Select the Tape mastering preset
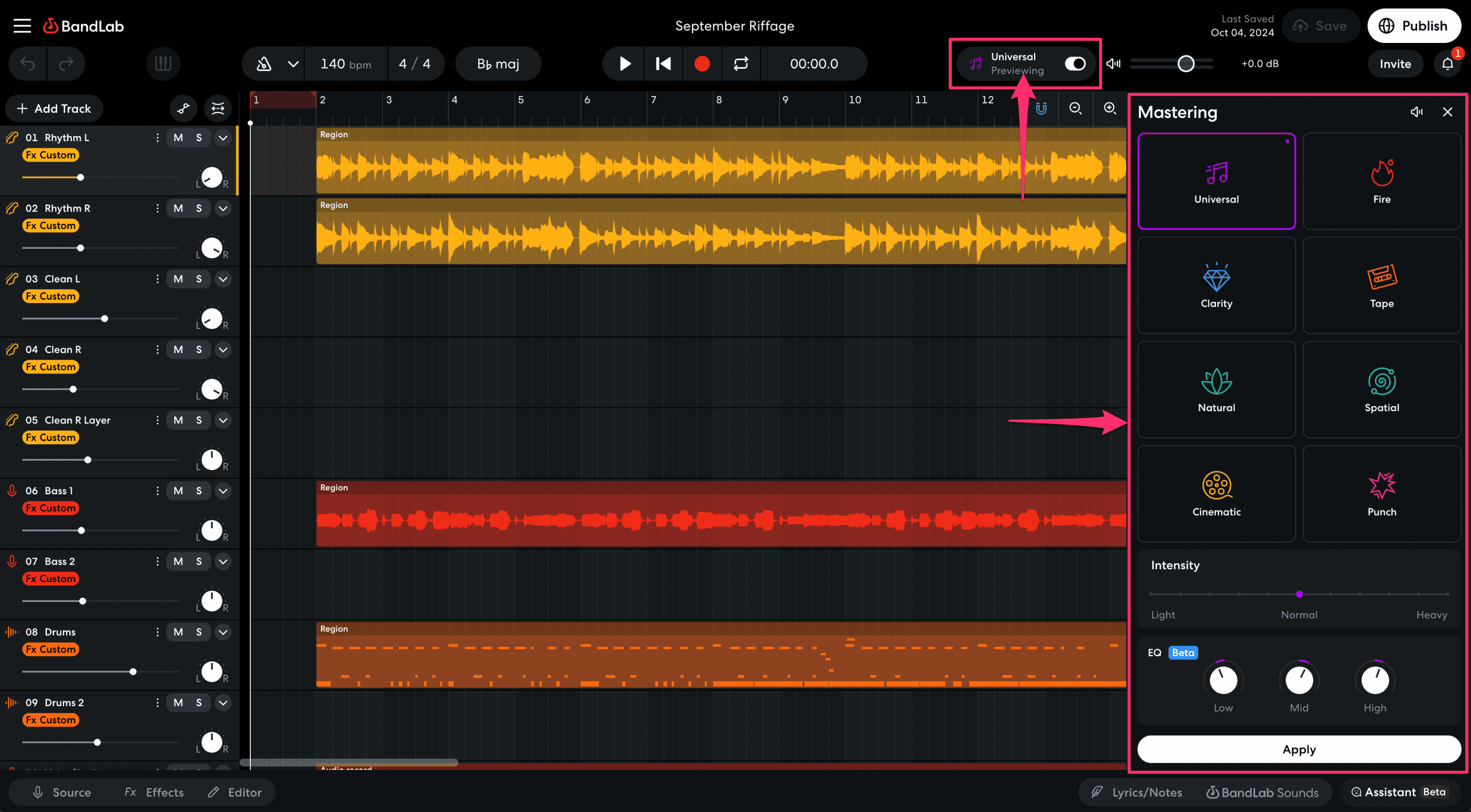The height and width of the screenshot is (812, 1471). click(1381, 285)
